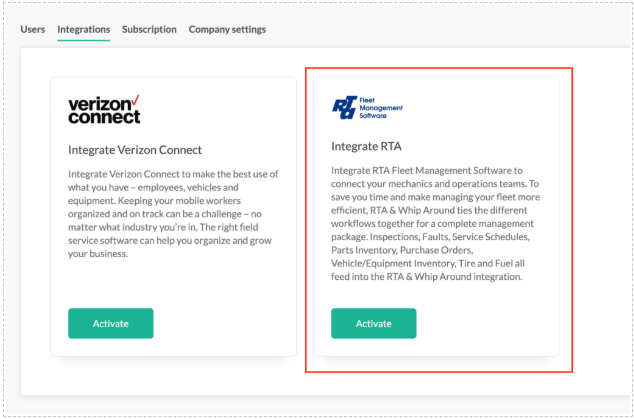Screen dimensions: 634x419
Task: Click the red checkmark in the Verizon logo
Action: [x=135, y=99]
